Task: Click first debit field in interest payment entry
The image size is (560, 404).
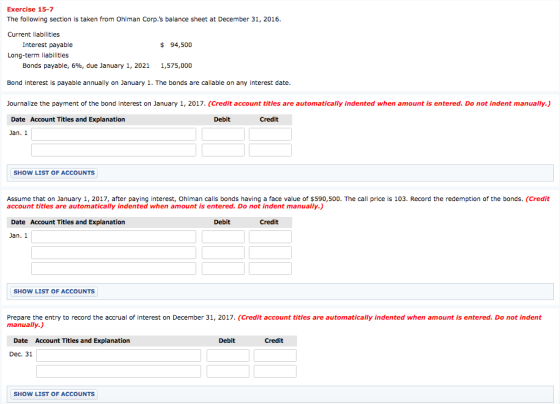Action: [223, 134]
